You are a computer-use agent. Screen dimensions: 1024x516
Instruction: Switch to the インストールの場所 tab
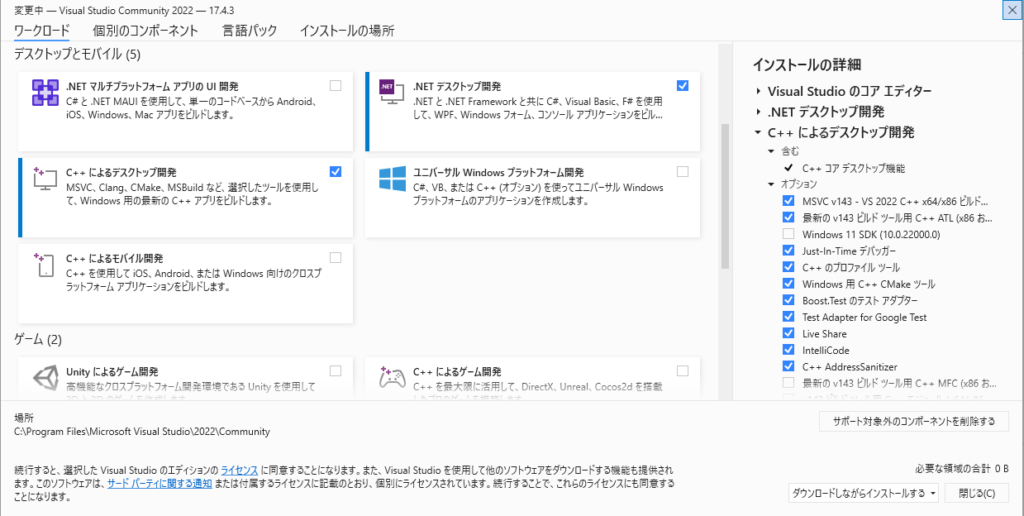(347, 31)
